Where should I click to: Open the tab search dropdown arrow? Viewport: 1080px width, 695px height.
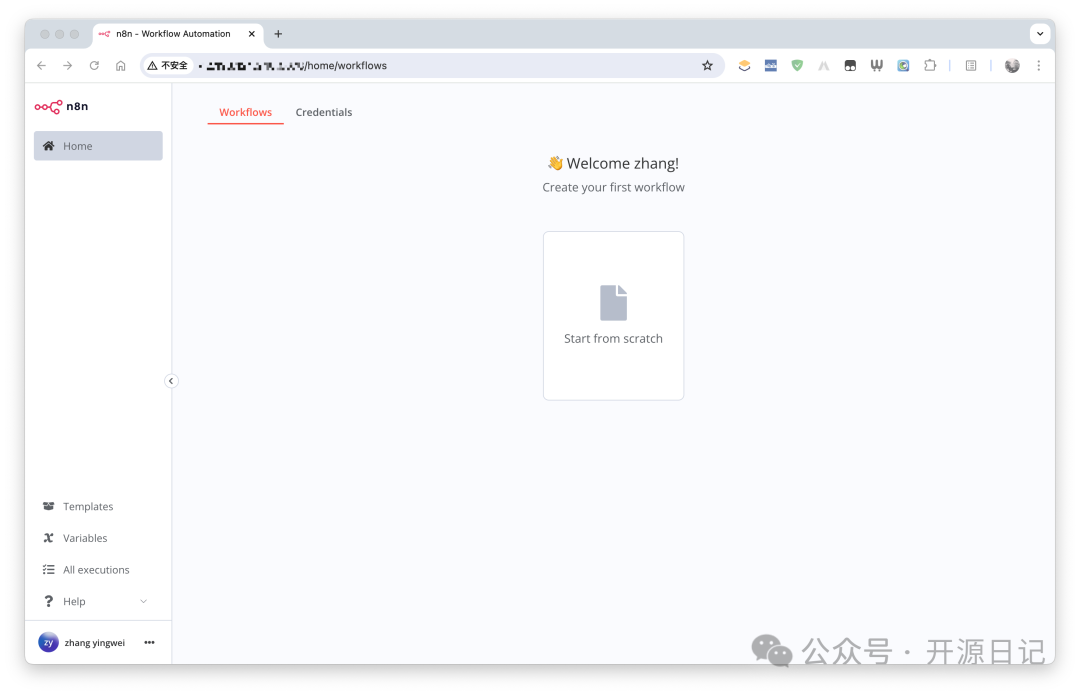tap(1040, 34)
